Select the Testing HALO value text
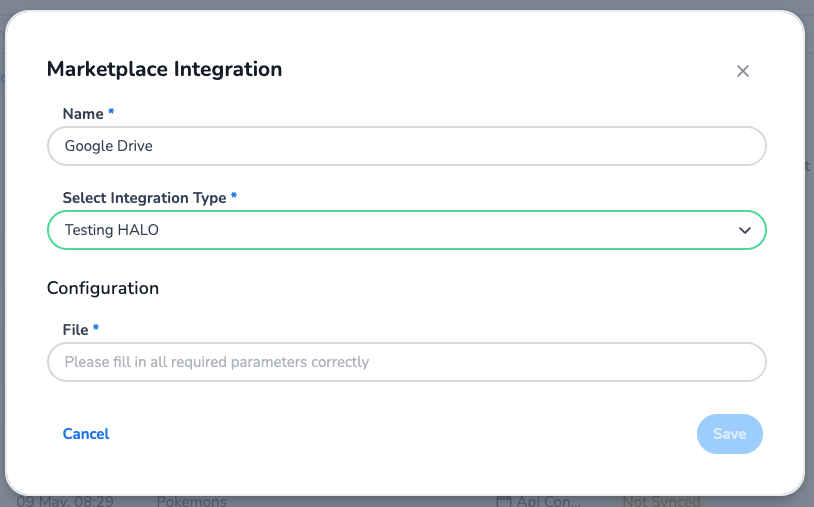The height and width of the screenshot is (507, 814). point(112,230)
